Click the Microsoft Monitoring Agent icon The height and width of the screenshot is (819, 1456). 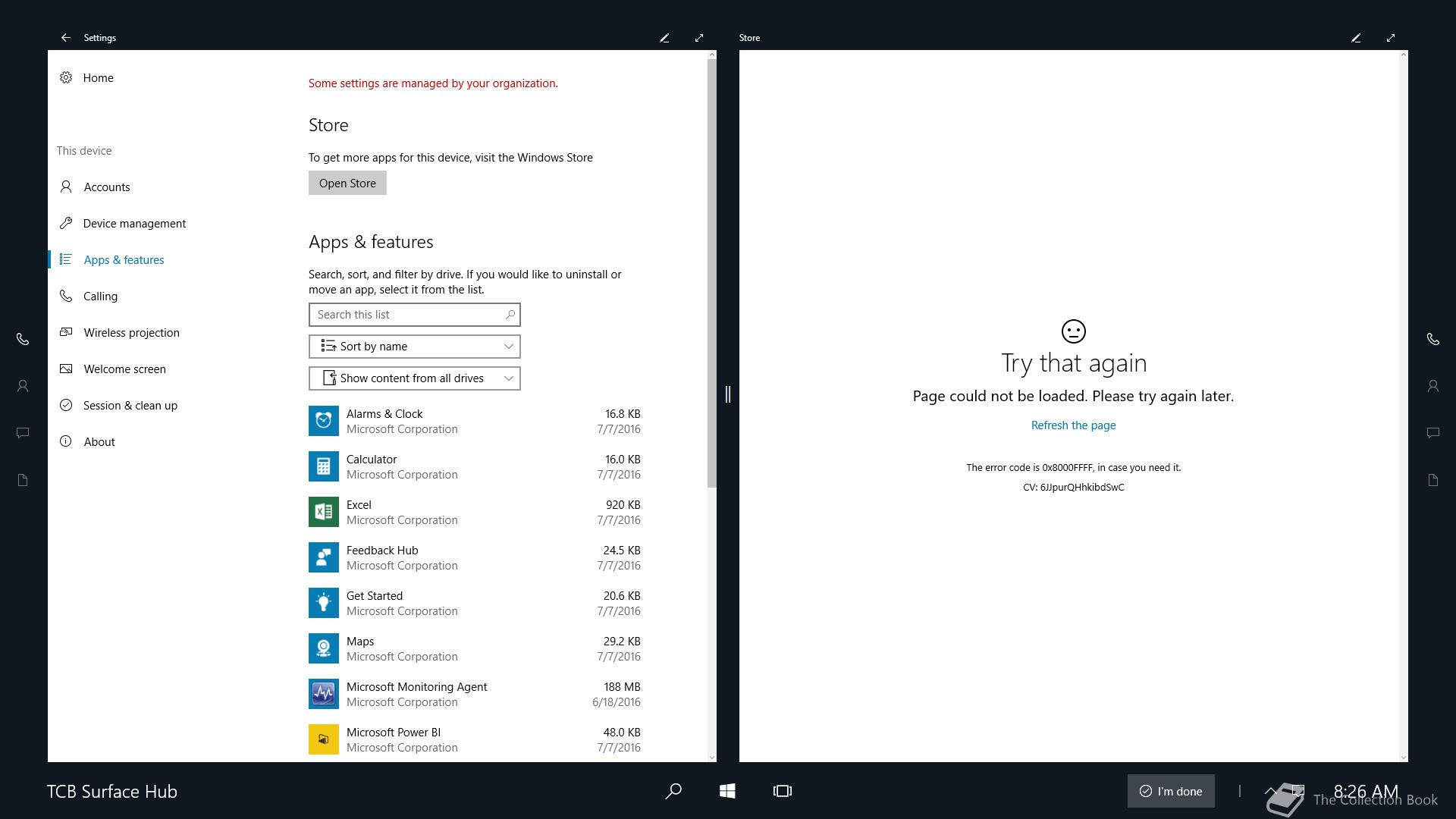click(x=324, y=694)
